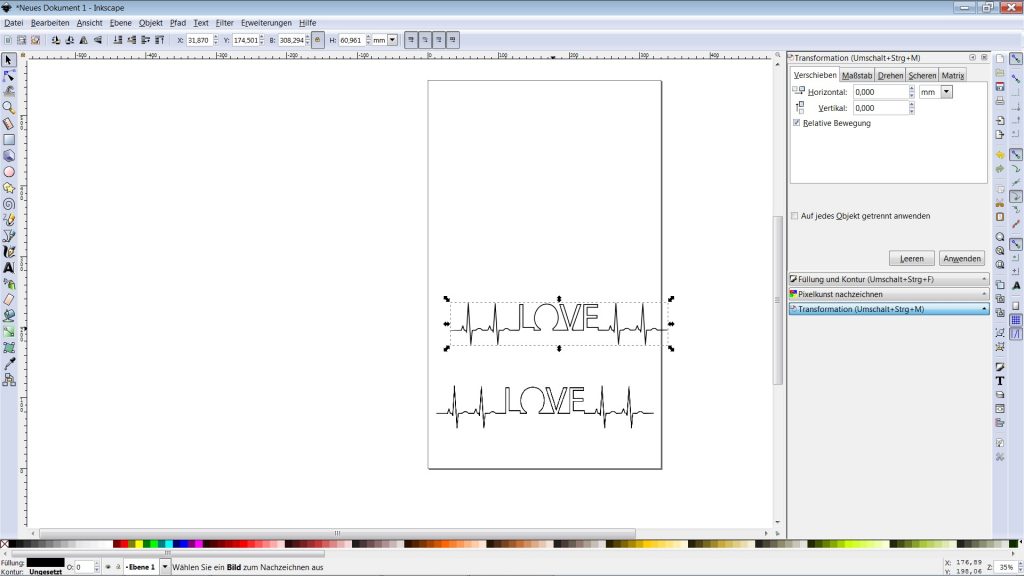
Task: Switch to the Maßstab tab
Action: pos(857,75)
